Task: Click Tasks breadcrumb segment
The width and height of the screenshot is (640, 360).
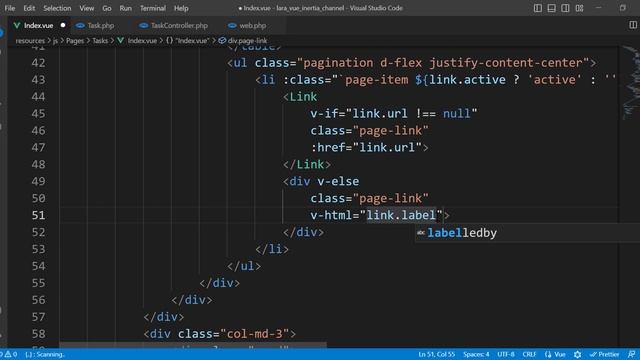Action: point(100,40)
